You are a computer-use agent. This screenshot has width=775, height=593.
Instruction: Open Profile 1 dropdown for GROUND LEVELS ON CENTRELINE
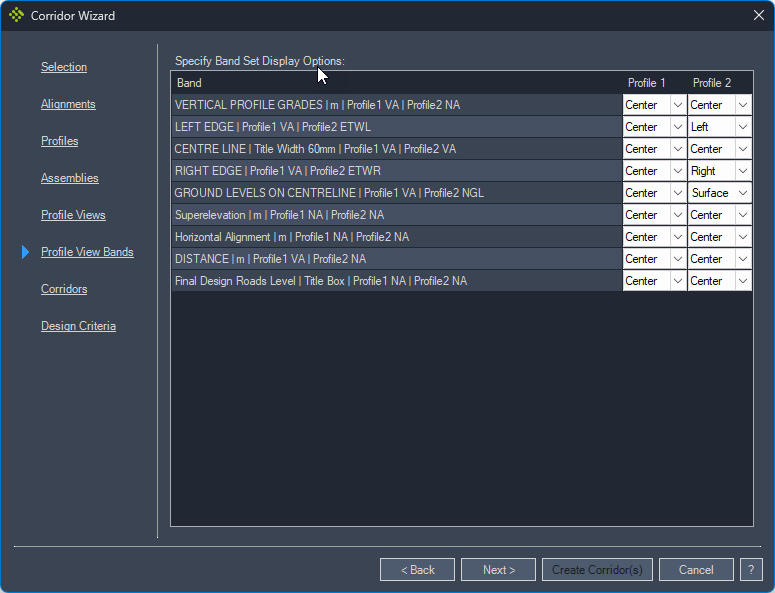click(654, 193)
